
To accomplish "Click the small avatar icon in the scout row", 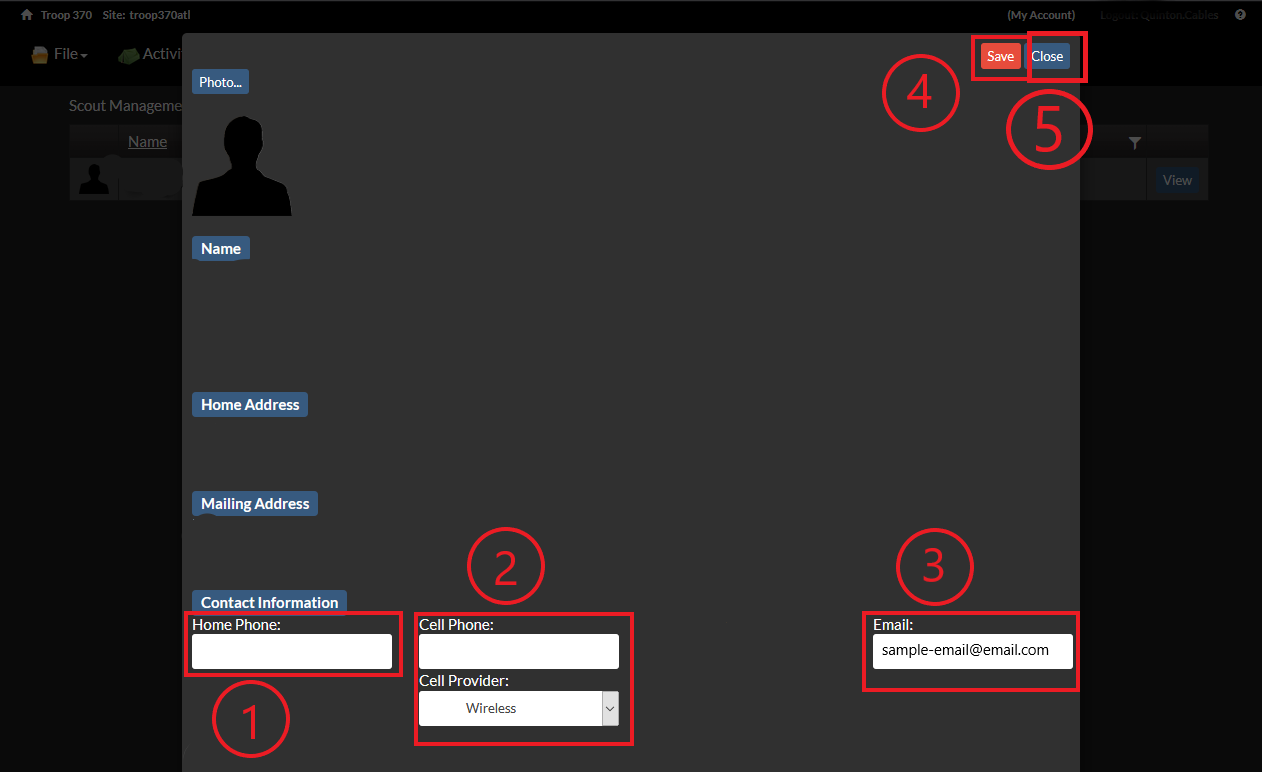I will click(93, 179).
